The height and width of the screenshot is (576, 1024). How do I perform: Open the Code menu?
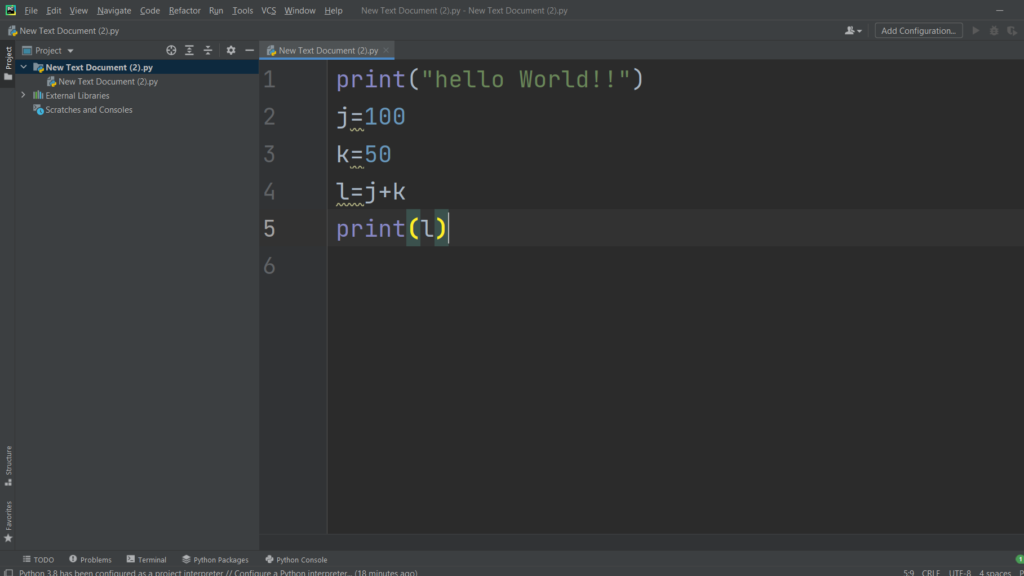coord(150,10)
